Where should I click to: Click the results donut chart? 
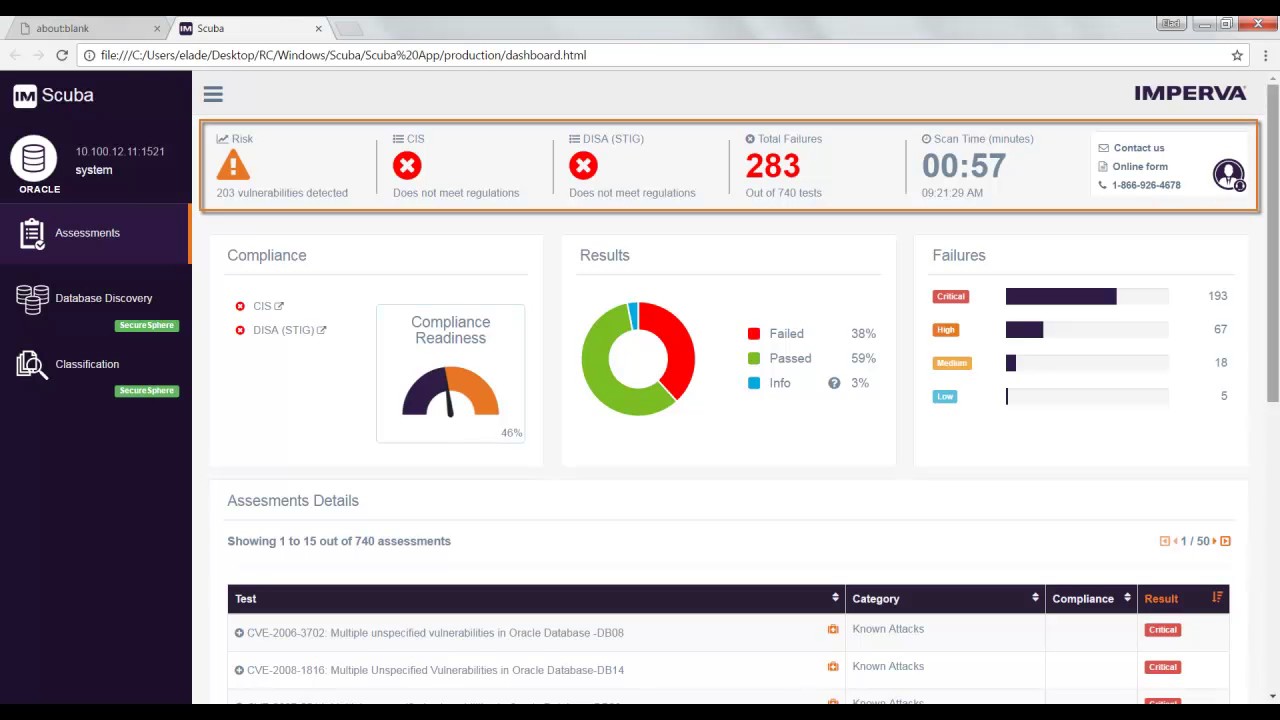pos(638,358)
